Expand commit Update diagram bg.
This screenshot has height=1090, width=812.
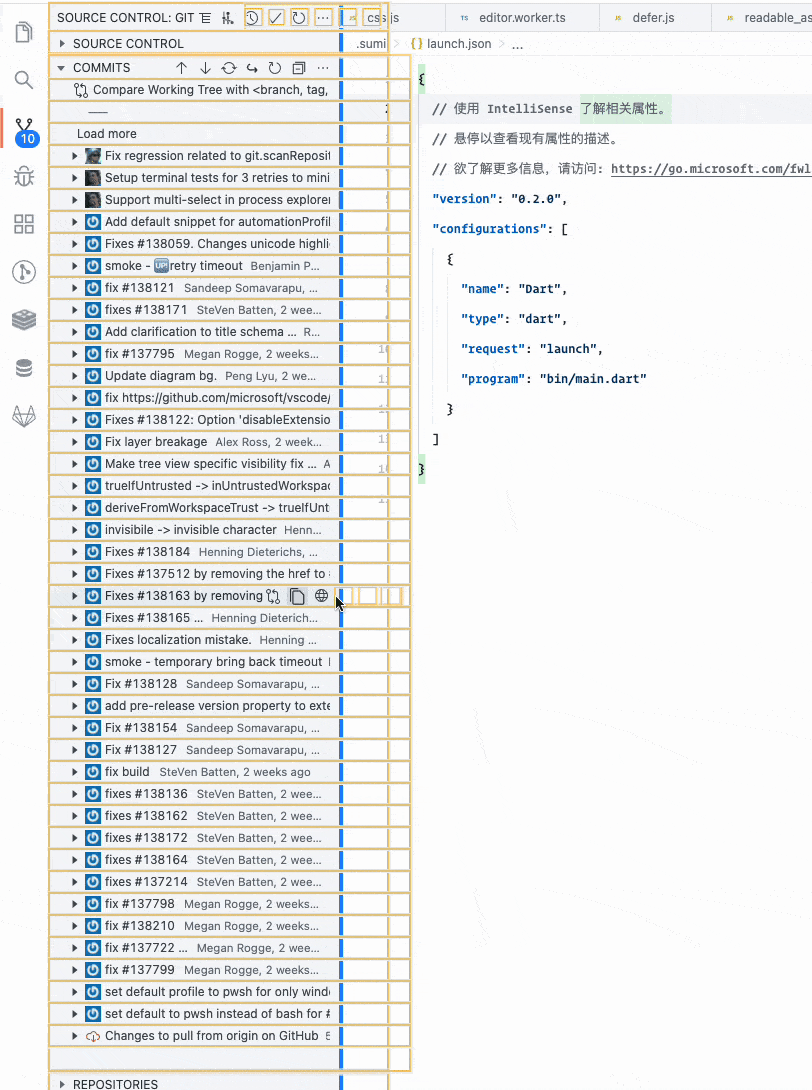tap(74, 376)
